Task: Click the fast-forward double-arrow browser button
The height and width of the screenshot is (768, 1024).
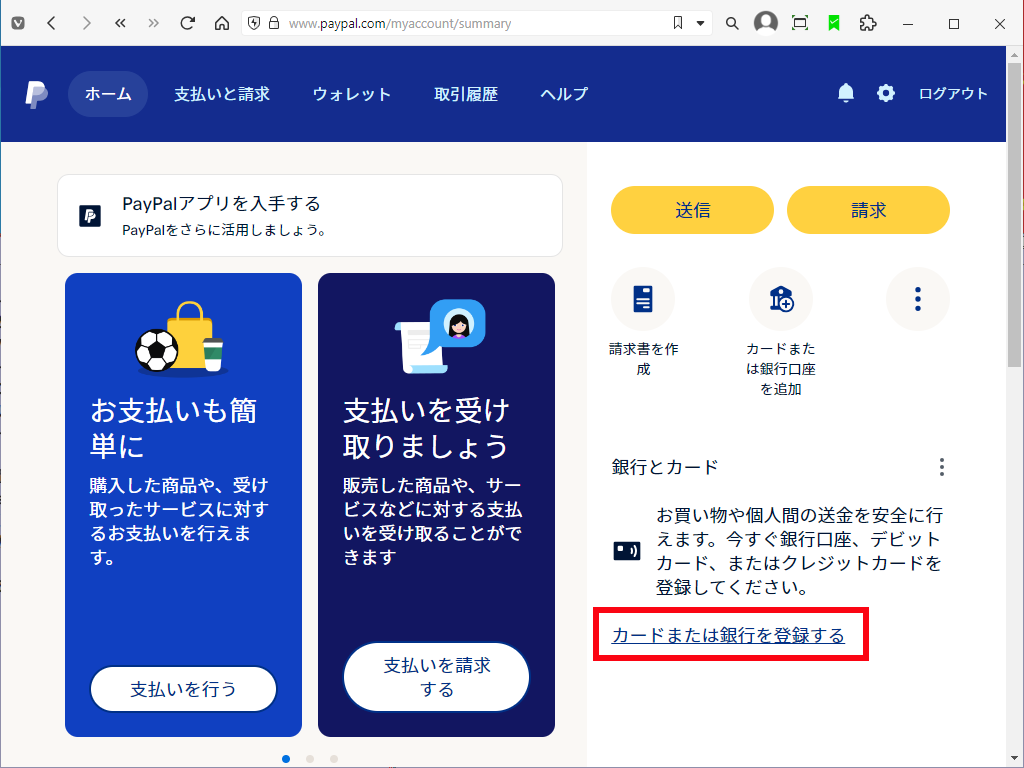Action: [153, 24]
